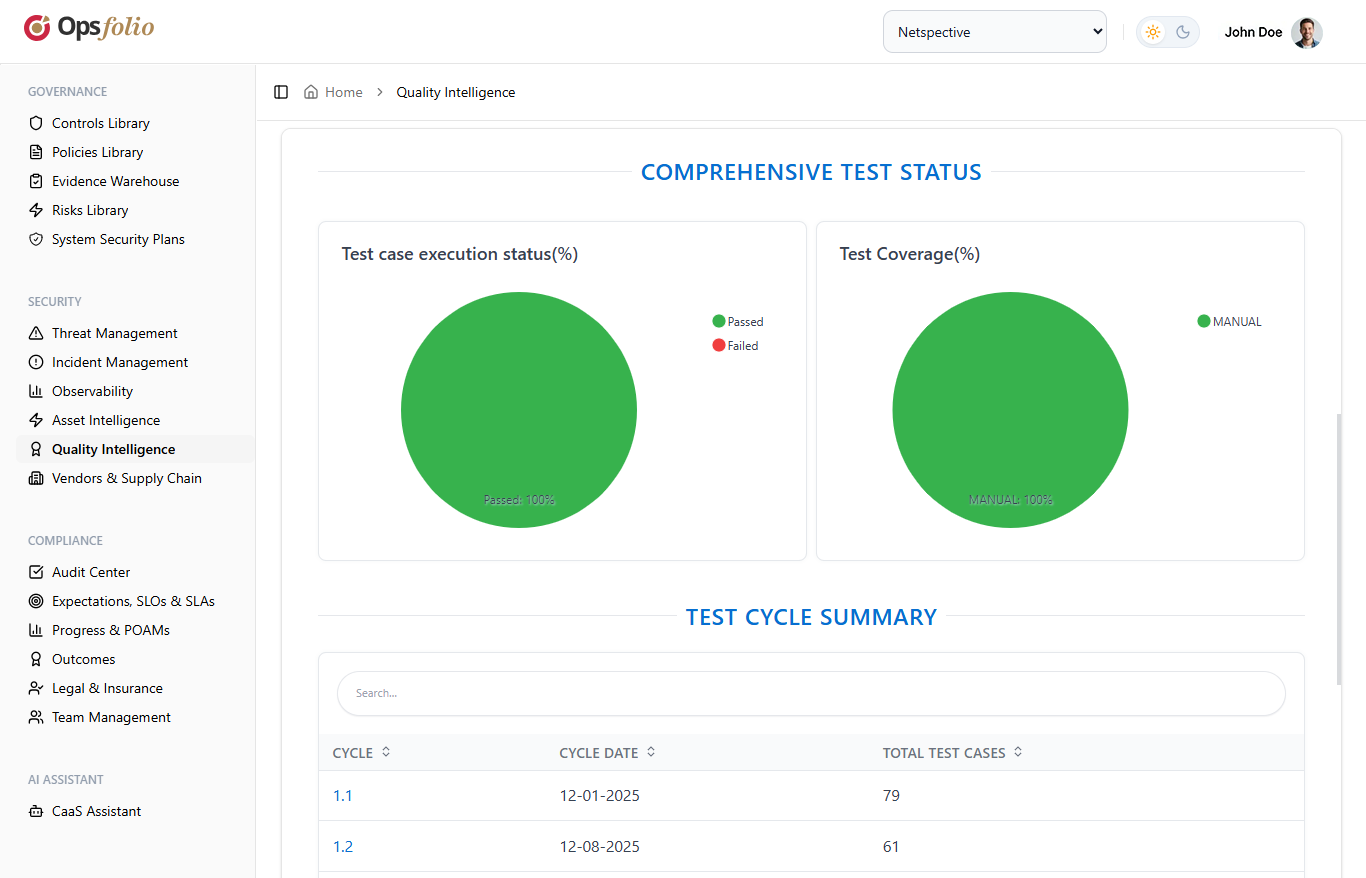Open test cycle 1.1 details
1366x878 pixels.
[x=341, y=795]
